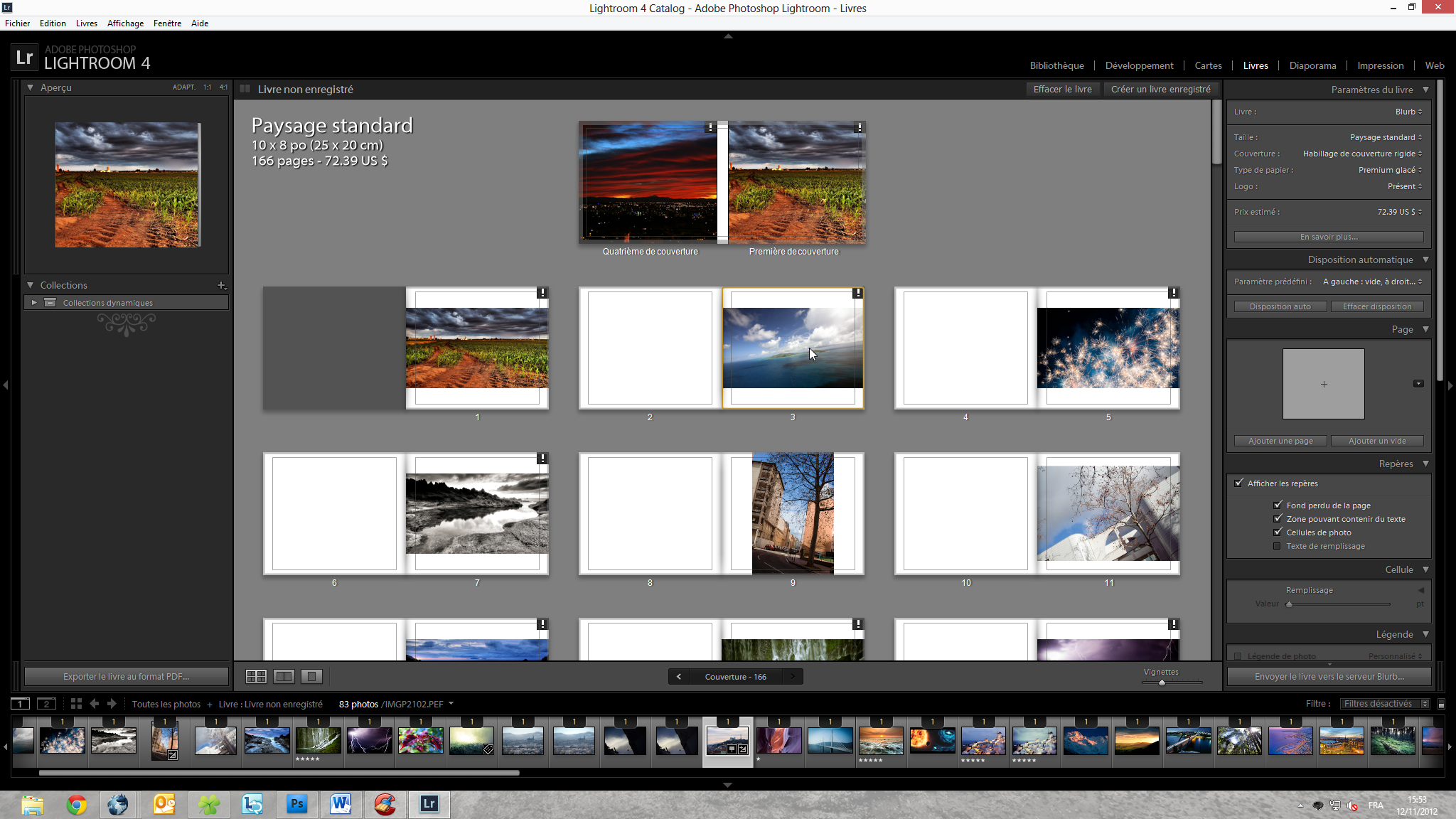Image resolution: width=1456 pixels, height=819 pixels.
Task: Expand Collections dynamiques tree
Action: point(33,303)
